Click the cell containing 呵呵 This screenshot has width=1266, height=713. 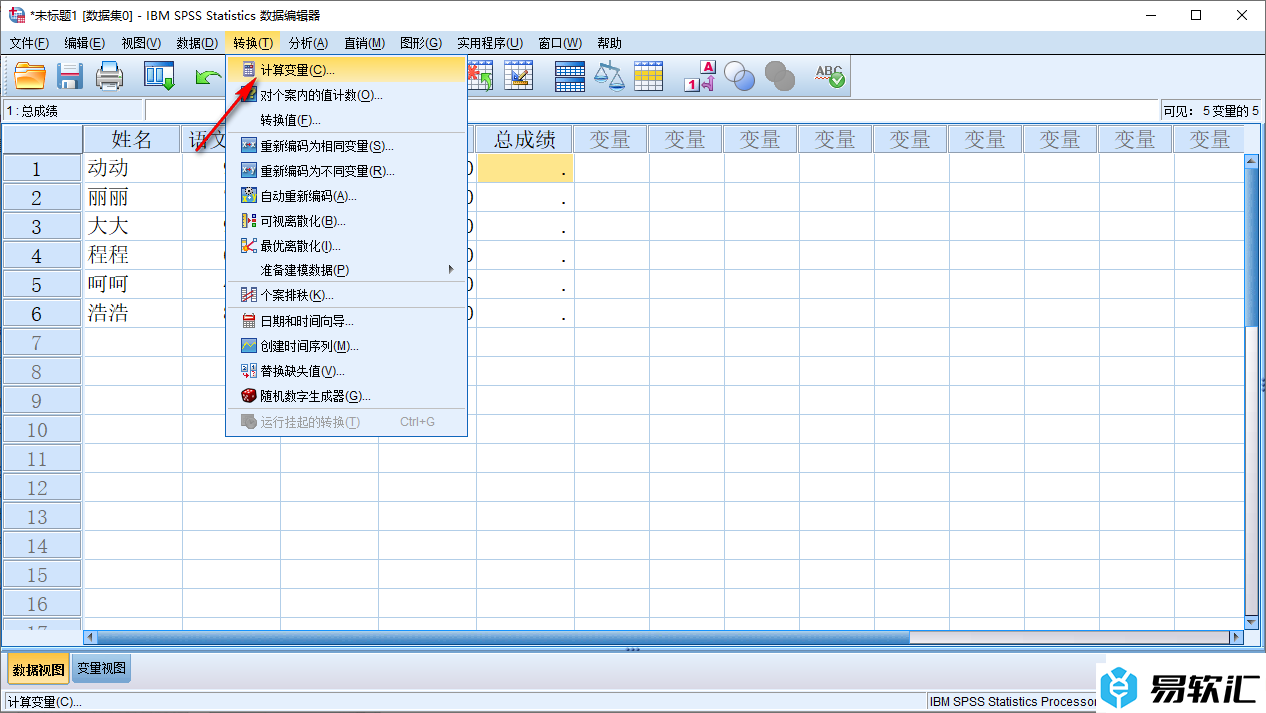tap(133, 284)
